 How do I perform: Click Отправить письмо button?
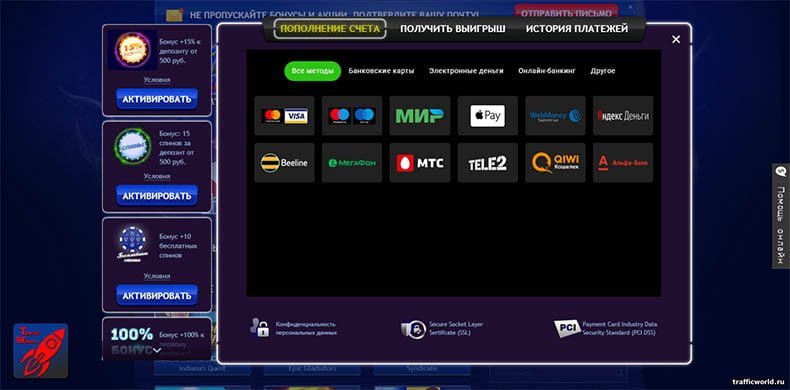pyautogui.click(x=566, y=13)
